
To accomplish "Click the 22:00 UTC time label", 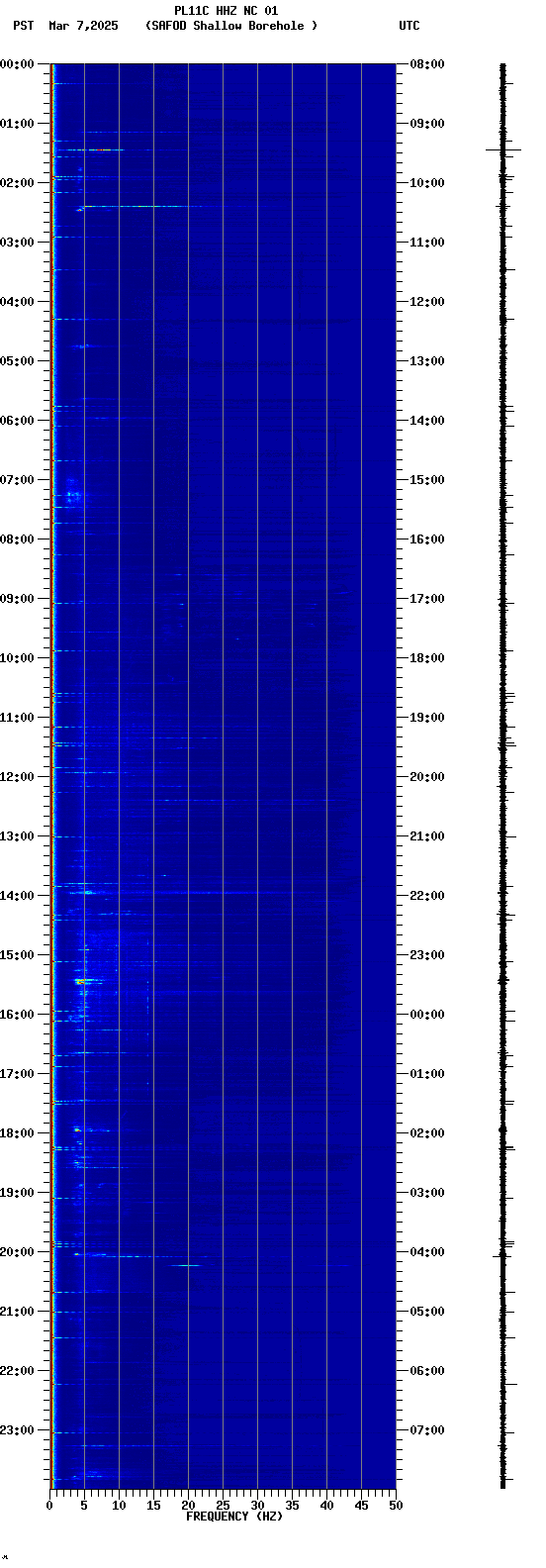I will [426, 896].
